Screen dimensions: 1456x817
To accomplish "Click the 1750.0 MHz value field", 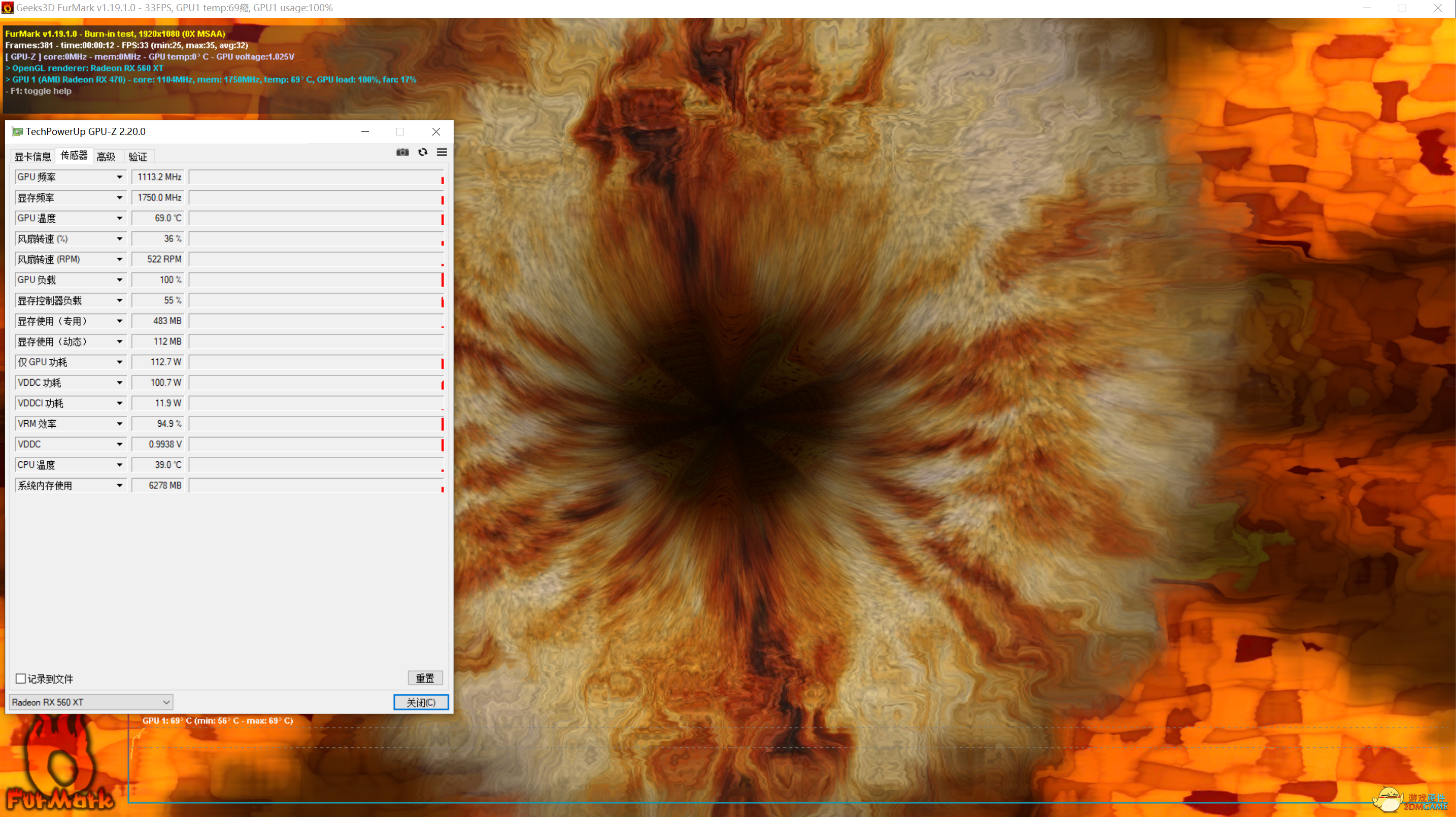I will click(x=158, y=198).
